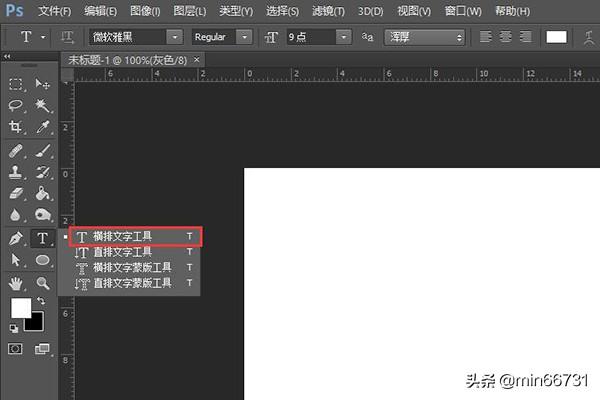Center align text
600x400 pixels.
tap(505, 37)
